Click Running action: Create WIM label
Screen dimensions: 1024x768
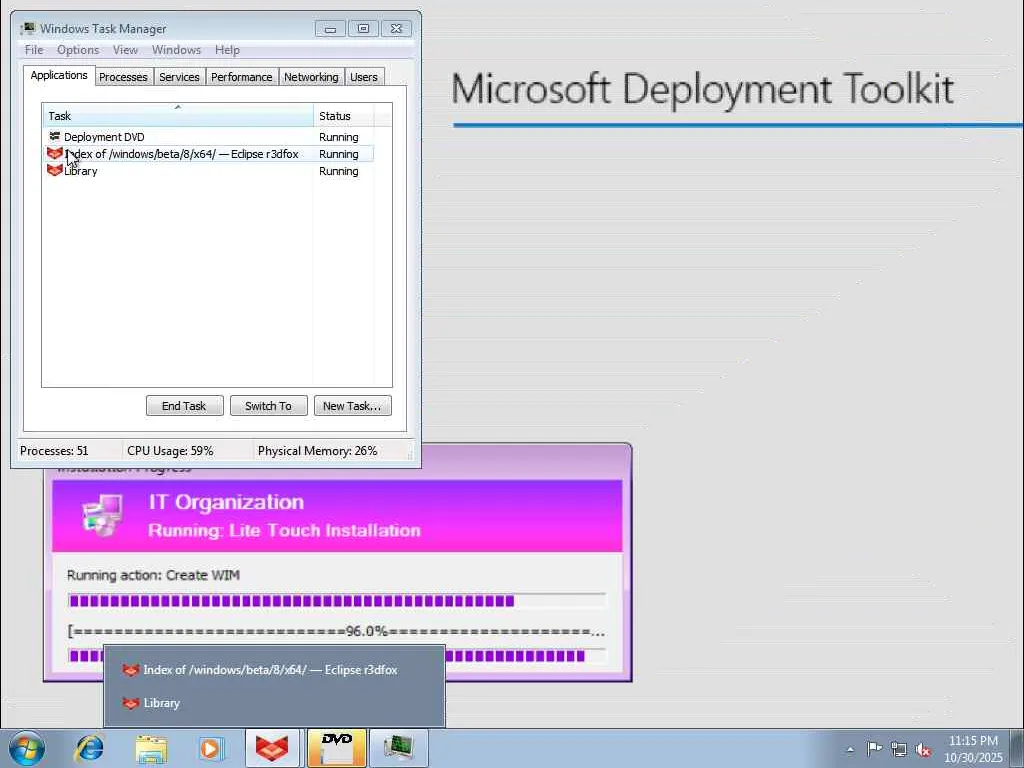tap(153, 575)
